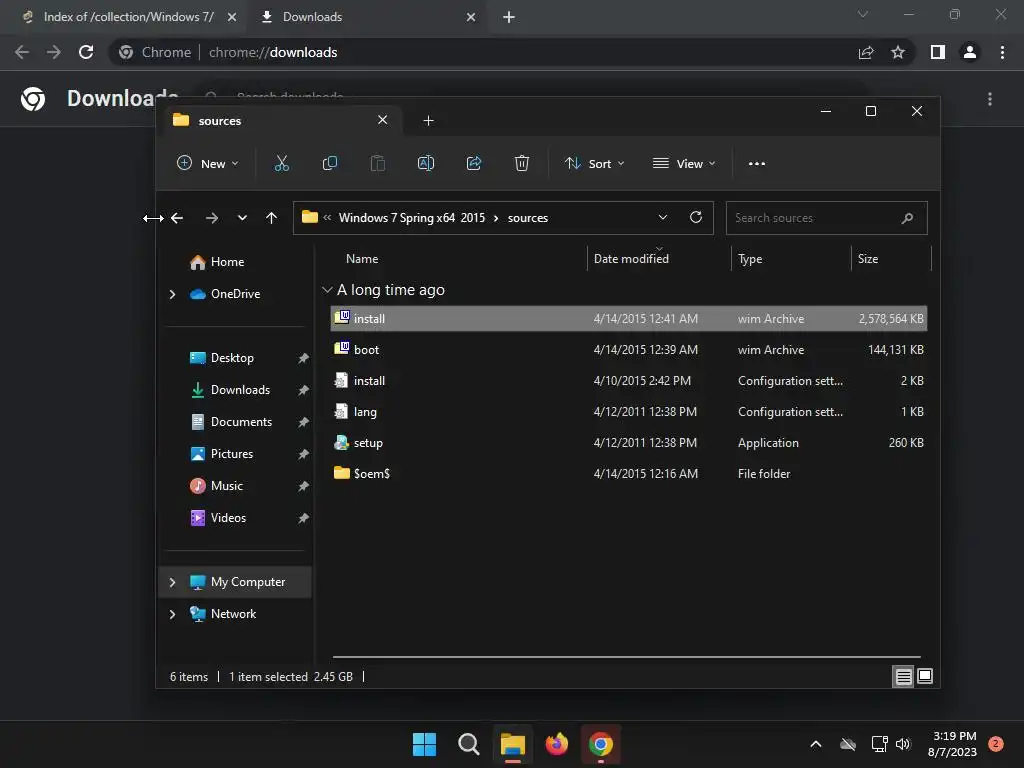Click the Delete trash can icon

(x=521, y=163)
